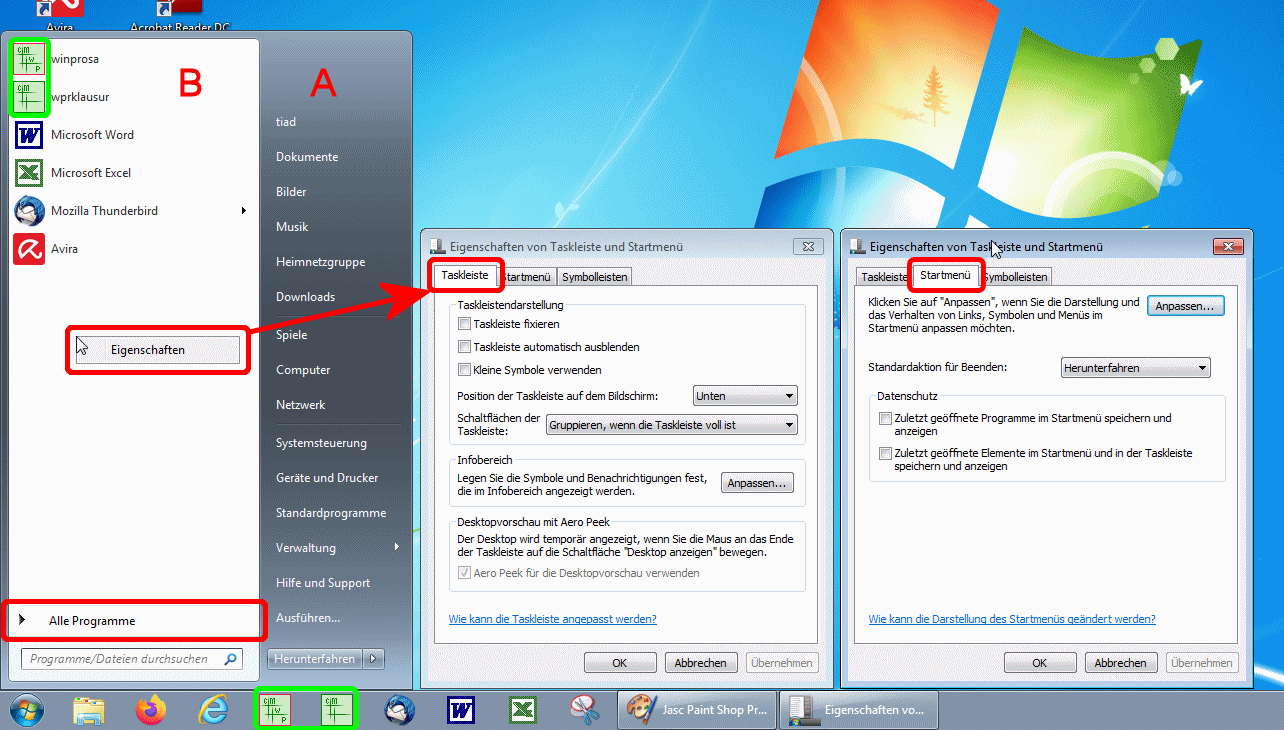Launch Thunderbird from the taskbar

coord(400,710)
